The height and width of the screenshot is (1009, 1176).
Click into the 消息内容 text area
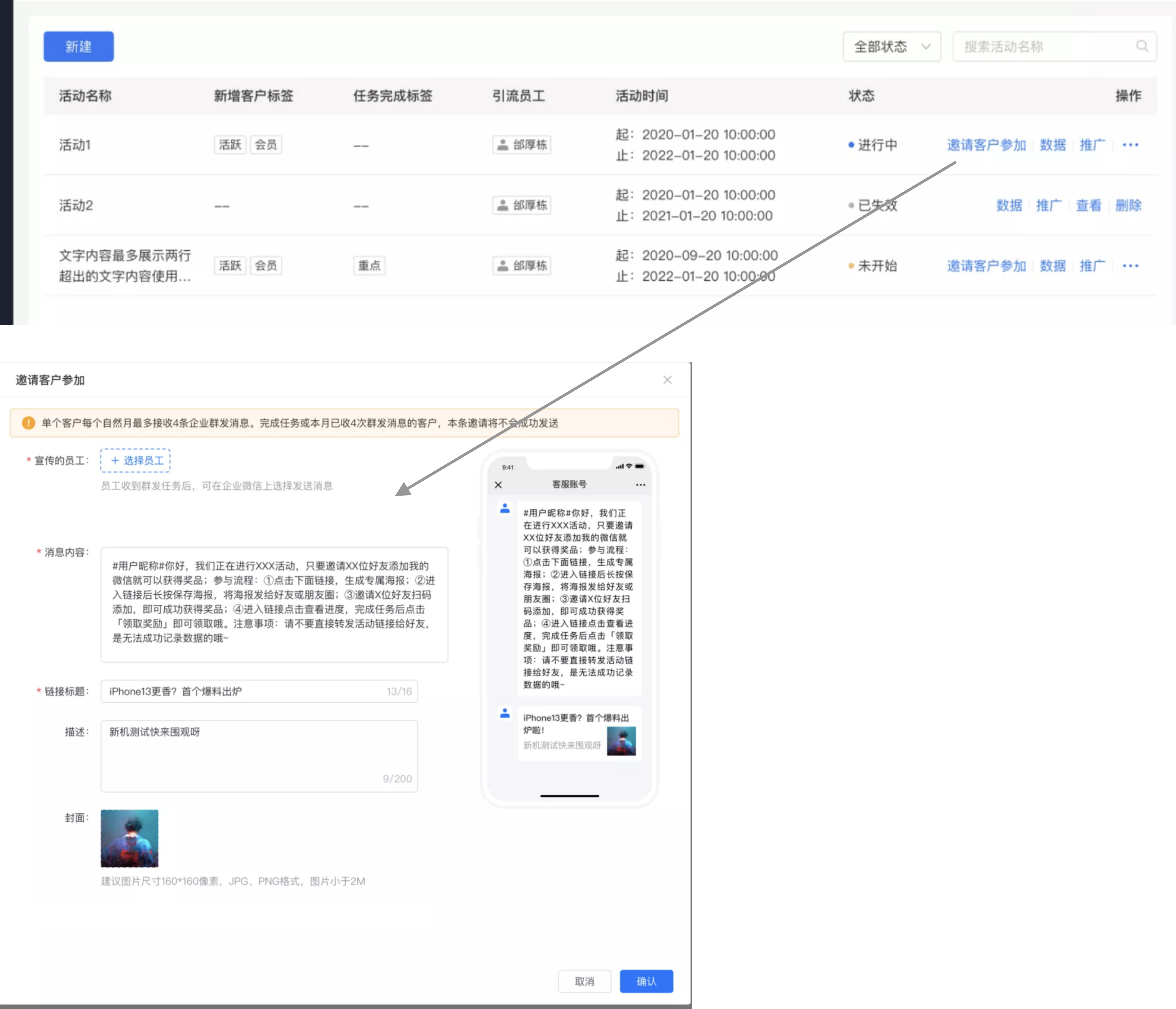(274, 604)
